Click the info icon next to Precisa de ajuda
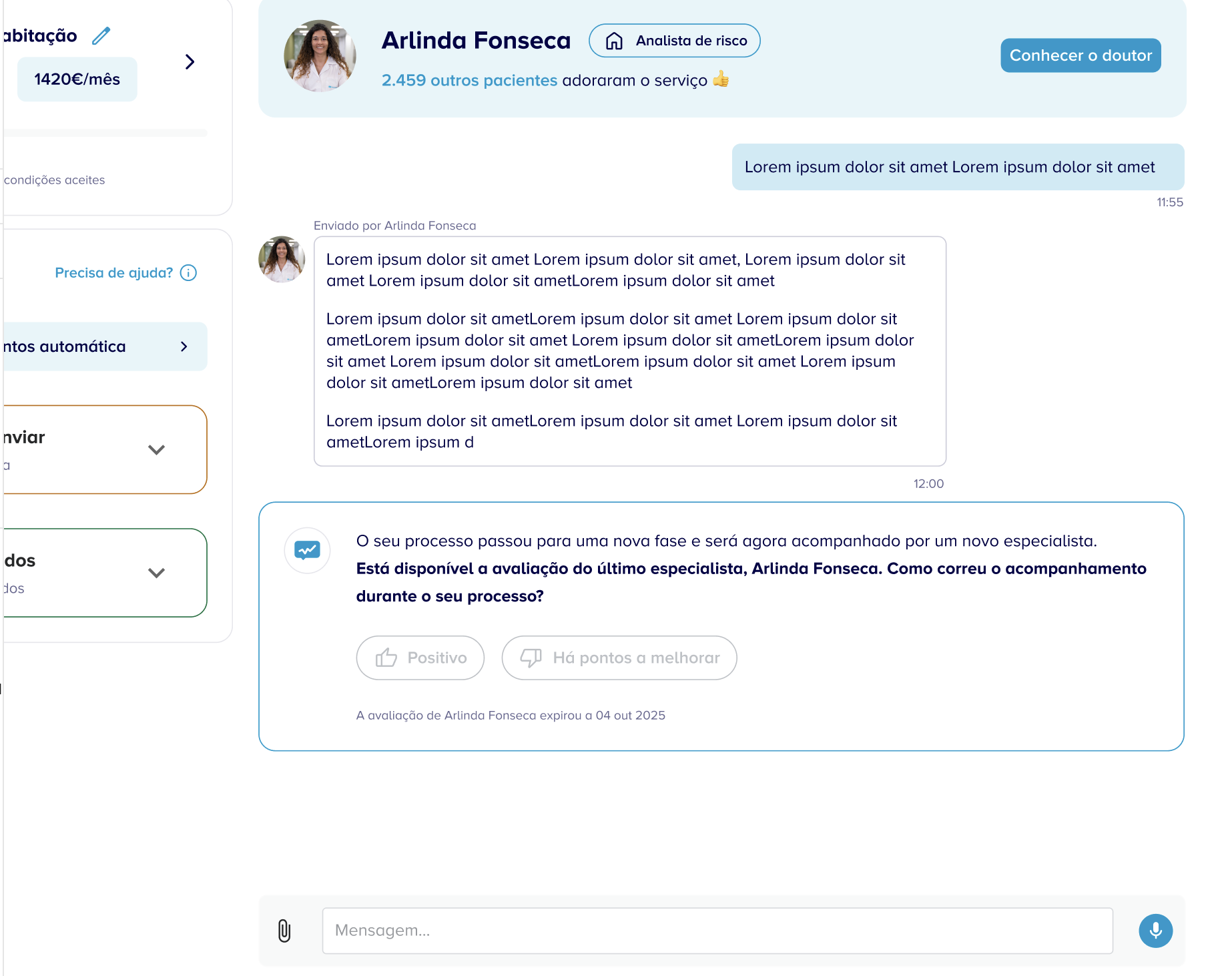 pyautogui.click(x=189, y=273)
